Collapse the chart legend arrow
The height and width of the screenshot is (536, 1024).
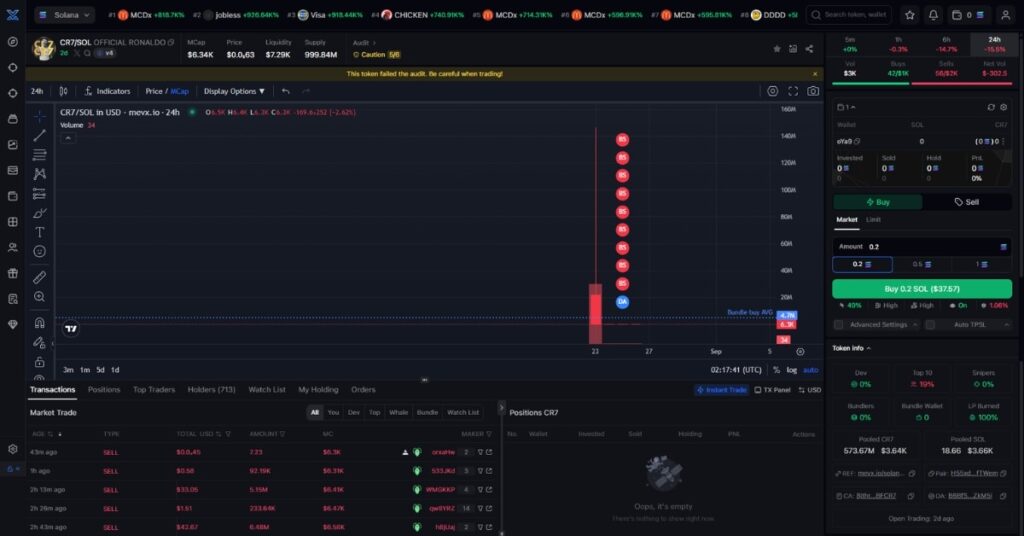(x=68, y=138)
